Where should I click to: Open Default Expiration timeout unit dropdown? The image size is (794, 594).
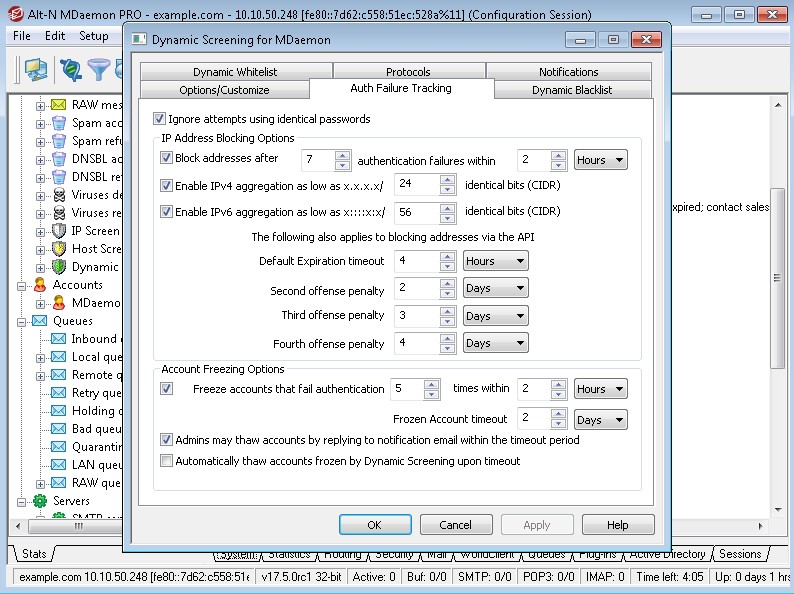[495, 261]
